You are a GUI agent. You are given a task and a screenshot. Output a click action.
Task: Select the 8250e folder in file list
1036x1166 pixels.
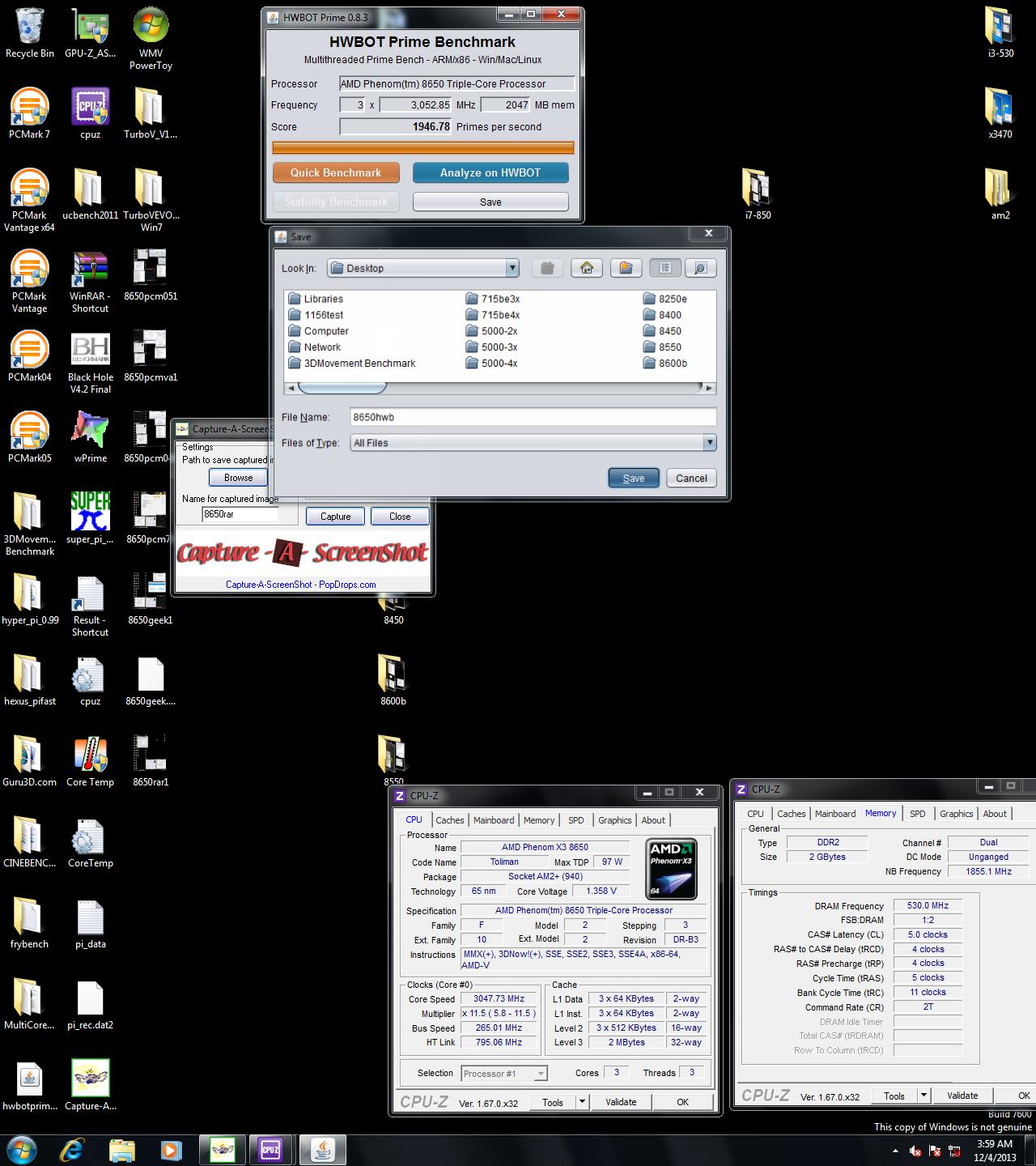pos(665,299)
